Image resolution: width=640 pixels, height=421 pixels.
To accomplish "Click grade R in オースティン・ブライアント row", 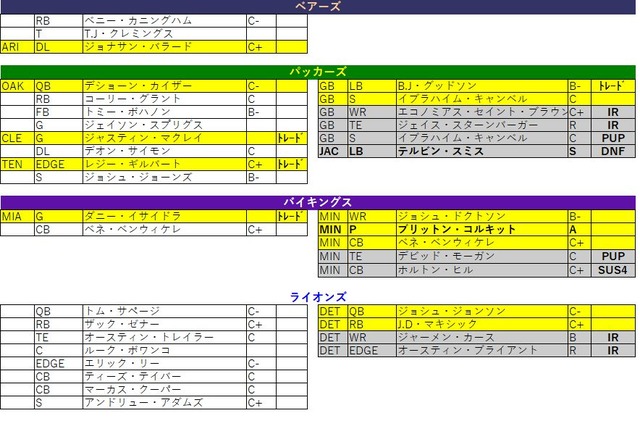I will tap(580, 350).
